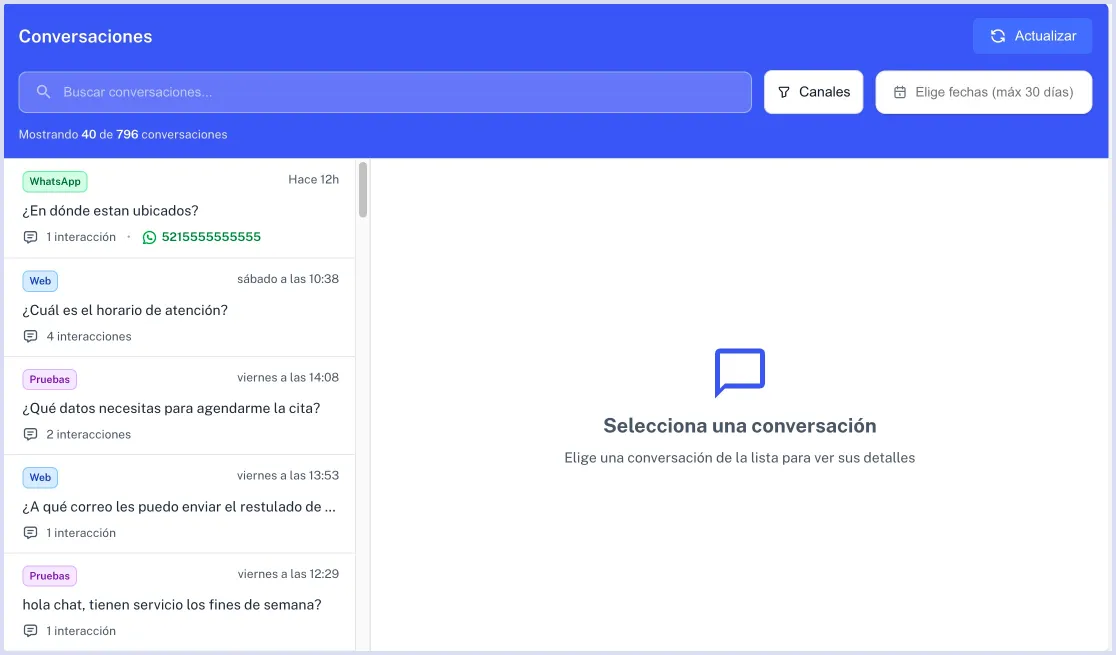Click the refresh icon in Actualizar button
This screenshot has width=1116, height=655.
997,35
